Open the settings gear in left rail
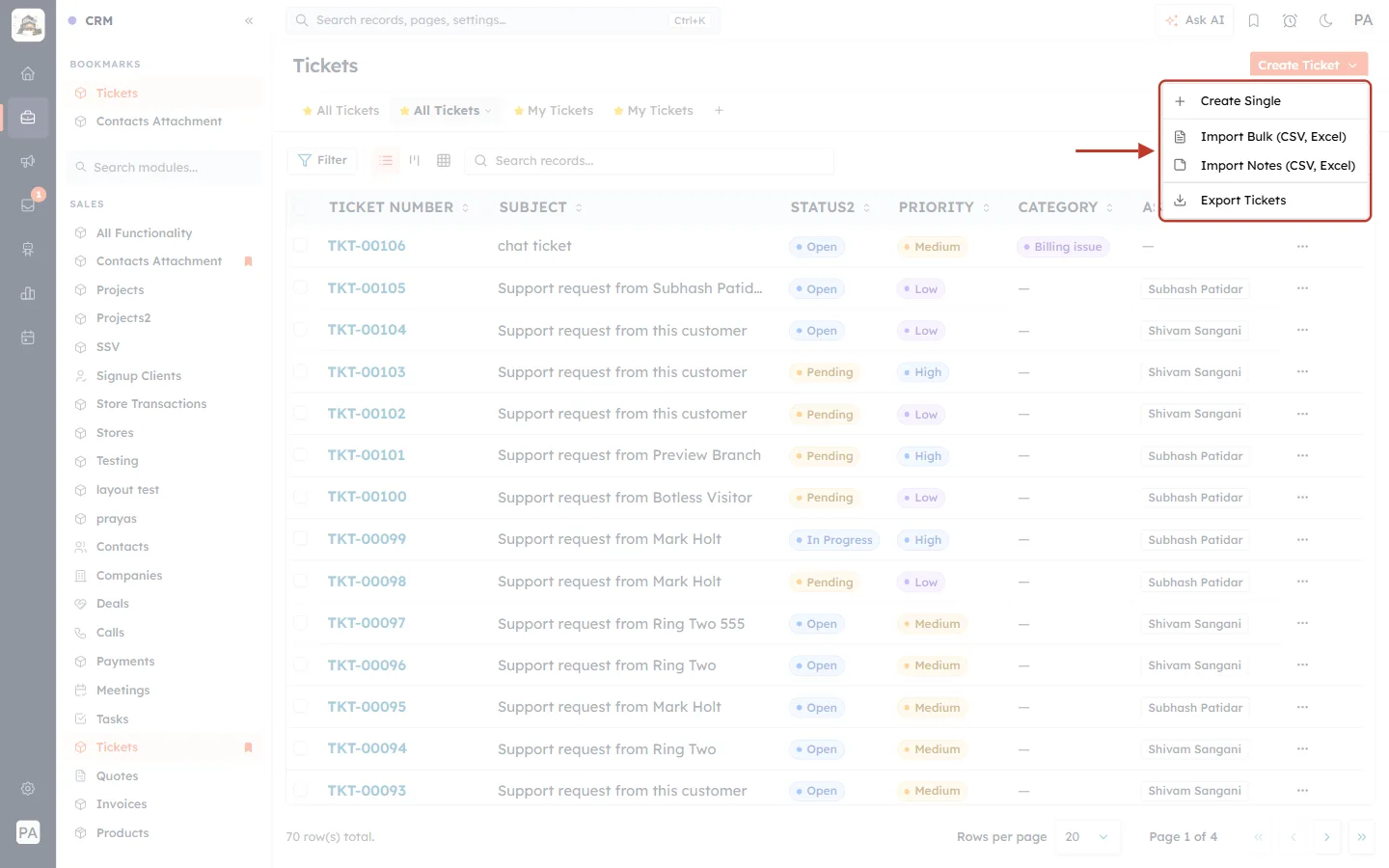1389x868 pixels. (x=28, y=788)
